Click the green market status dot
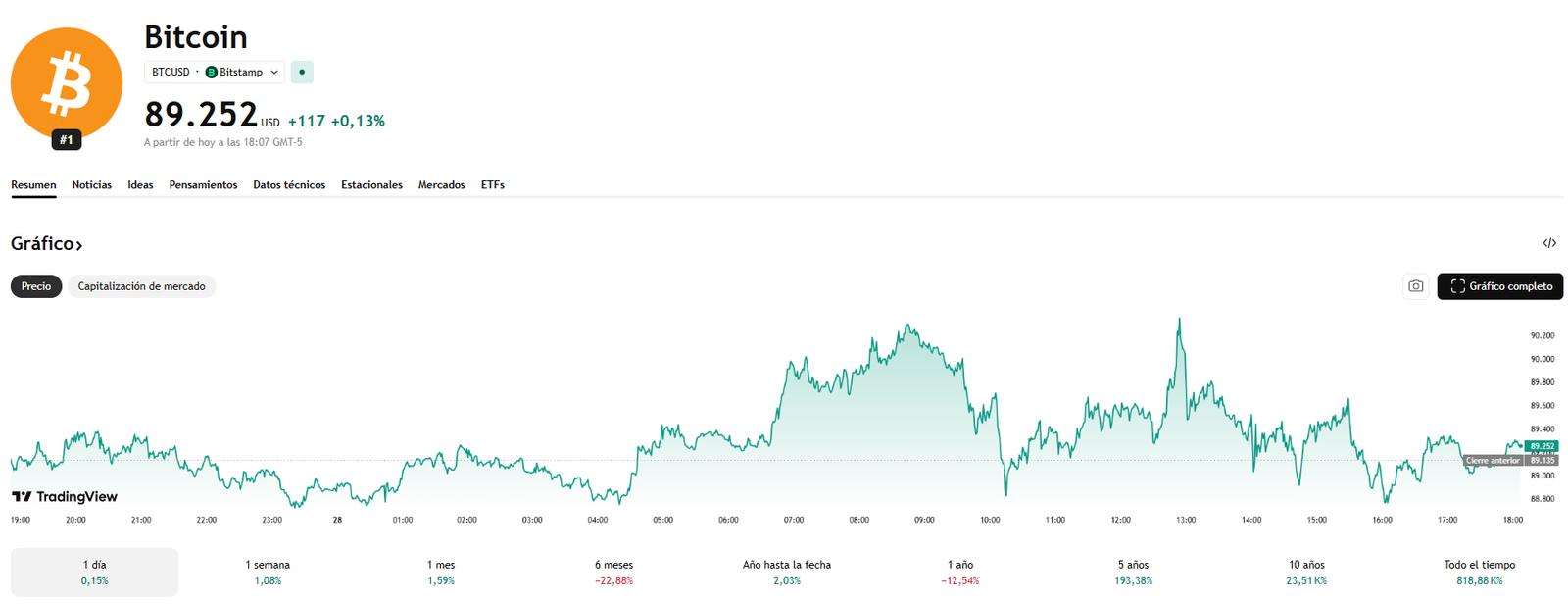Image resolution: width=1568 pixels, height=604 pixels. [302, 72]
